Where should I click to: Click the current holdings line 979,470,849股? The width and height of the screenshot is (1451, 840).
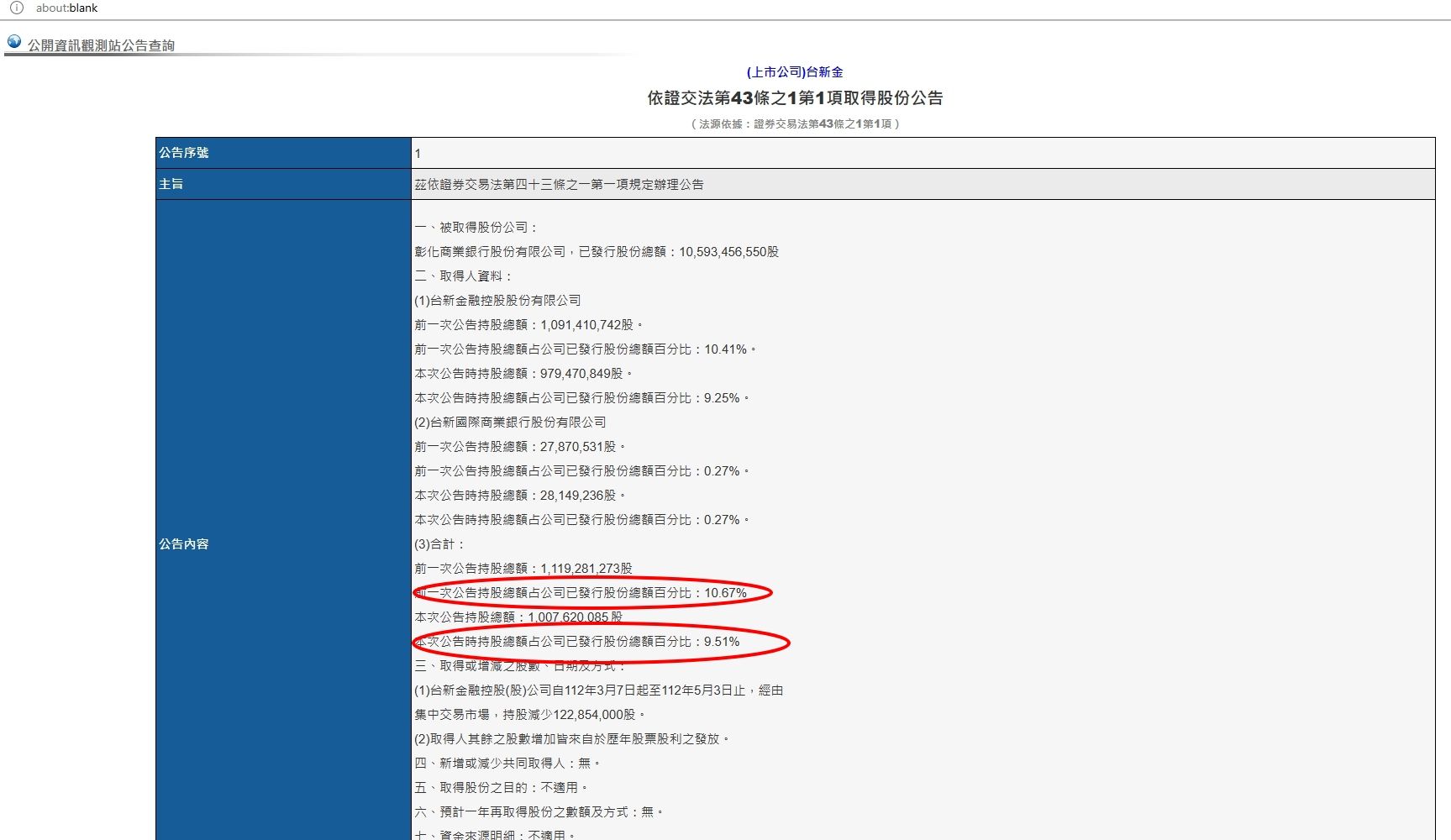[x=523, y=373]
